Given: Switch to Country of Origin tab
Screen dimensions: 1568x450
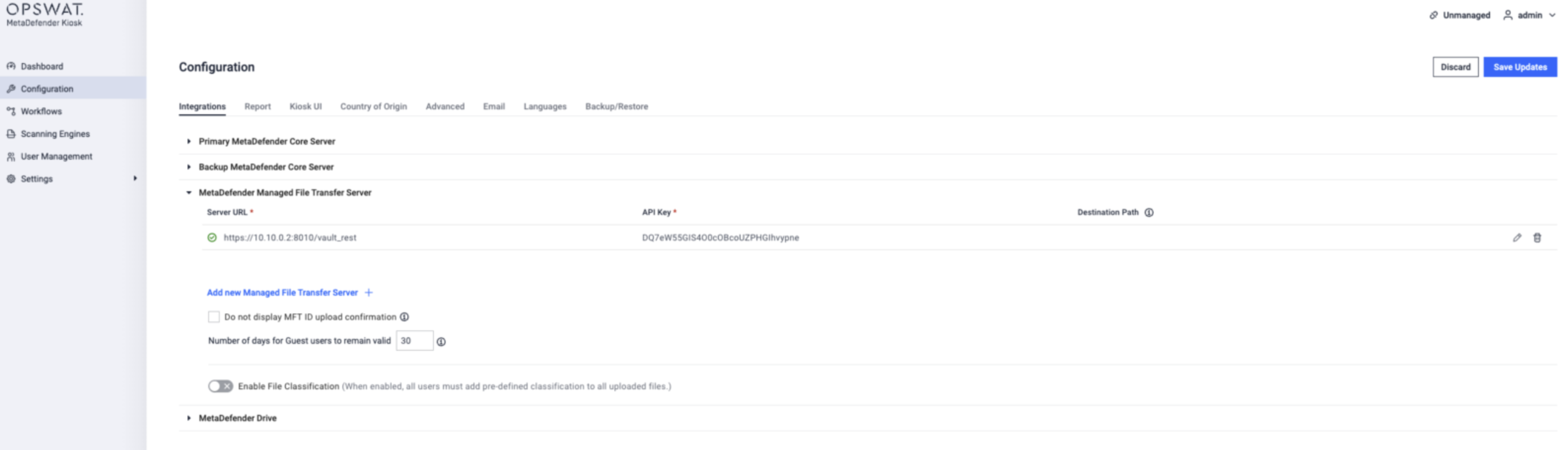Looking at the screenshot, I should click(374, 107).
